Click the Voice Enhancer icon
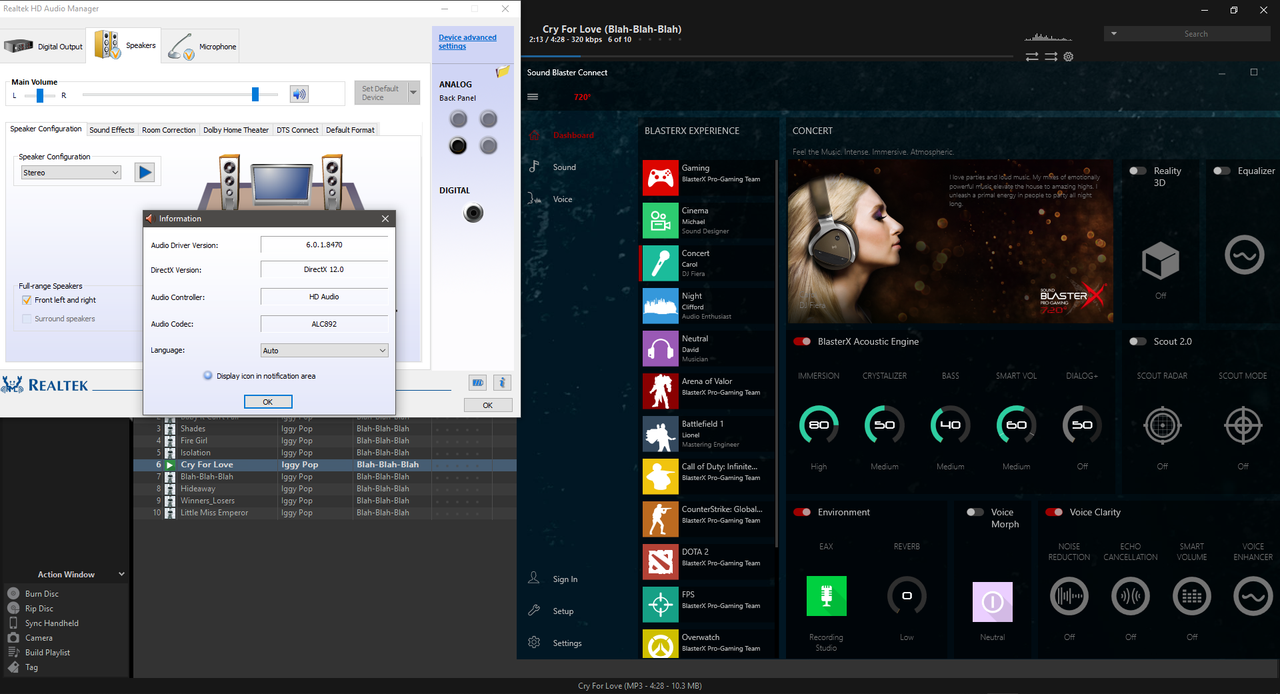The image size is (1280, 694). [1253, 597]
